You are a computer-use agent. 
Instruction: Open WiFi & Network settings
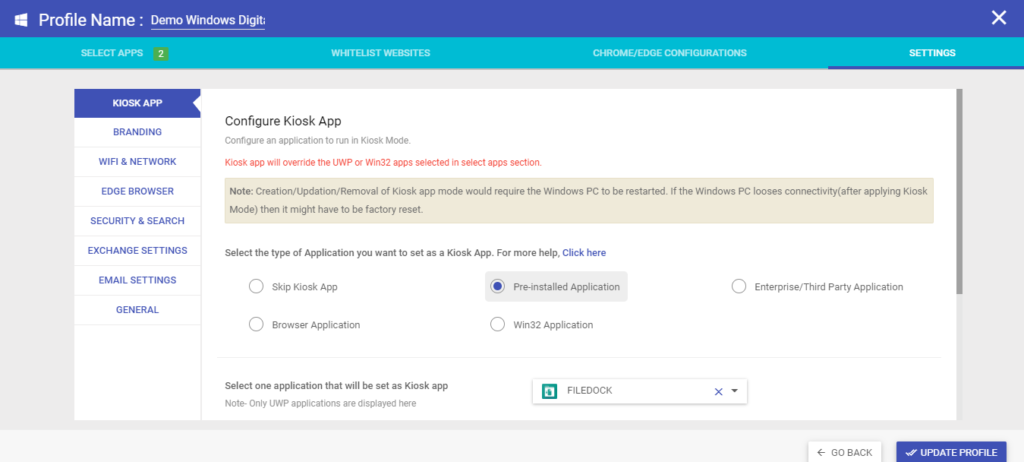137,161
